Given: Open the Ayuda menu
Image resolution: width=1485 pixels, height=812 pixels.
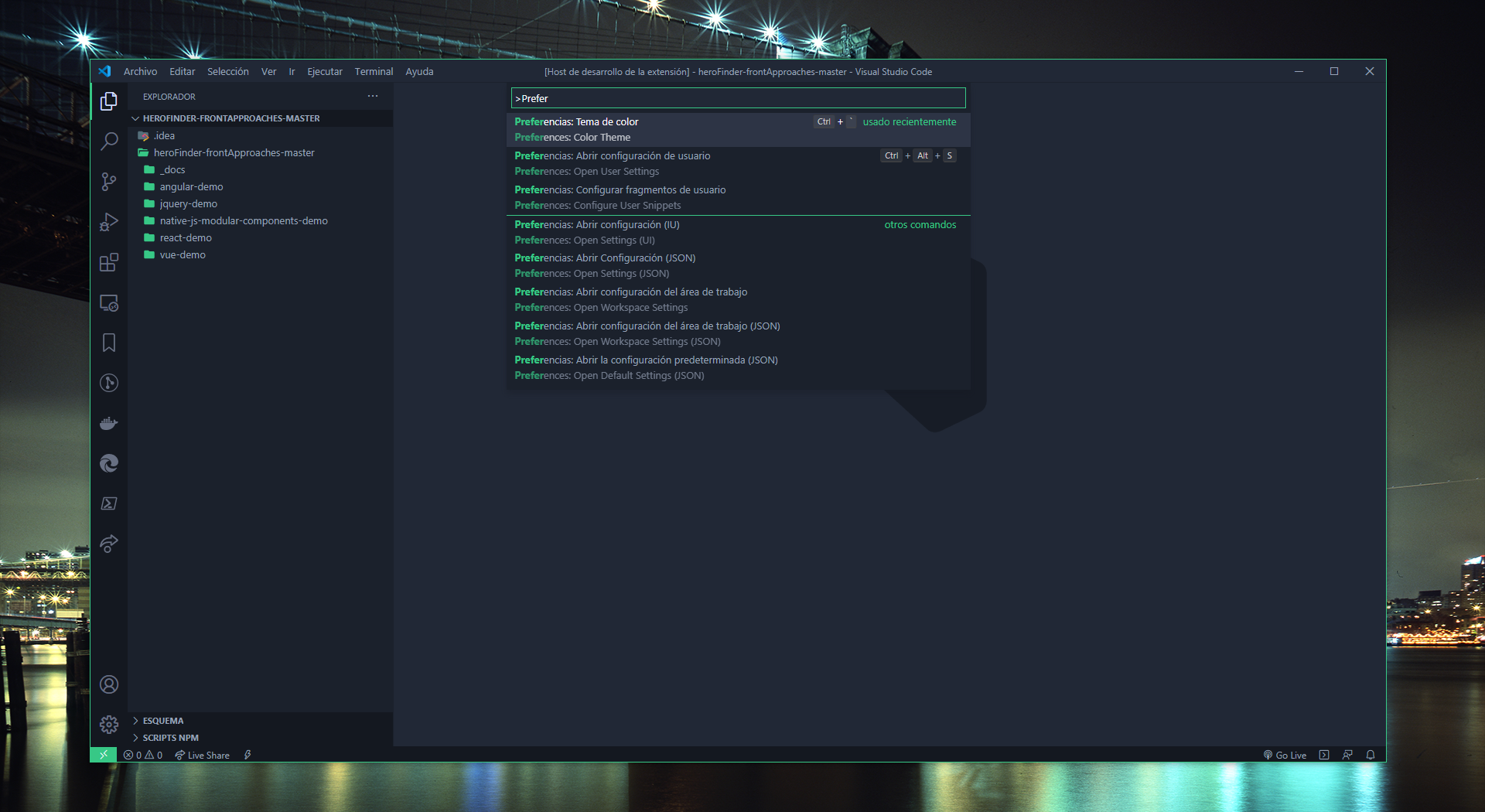Looking at the screenshot, I should tap(419, 71).
